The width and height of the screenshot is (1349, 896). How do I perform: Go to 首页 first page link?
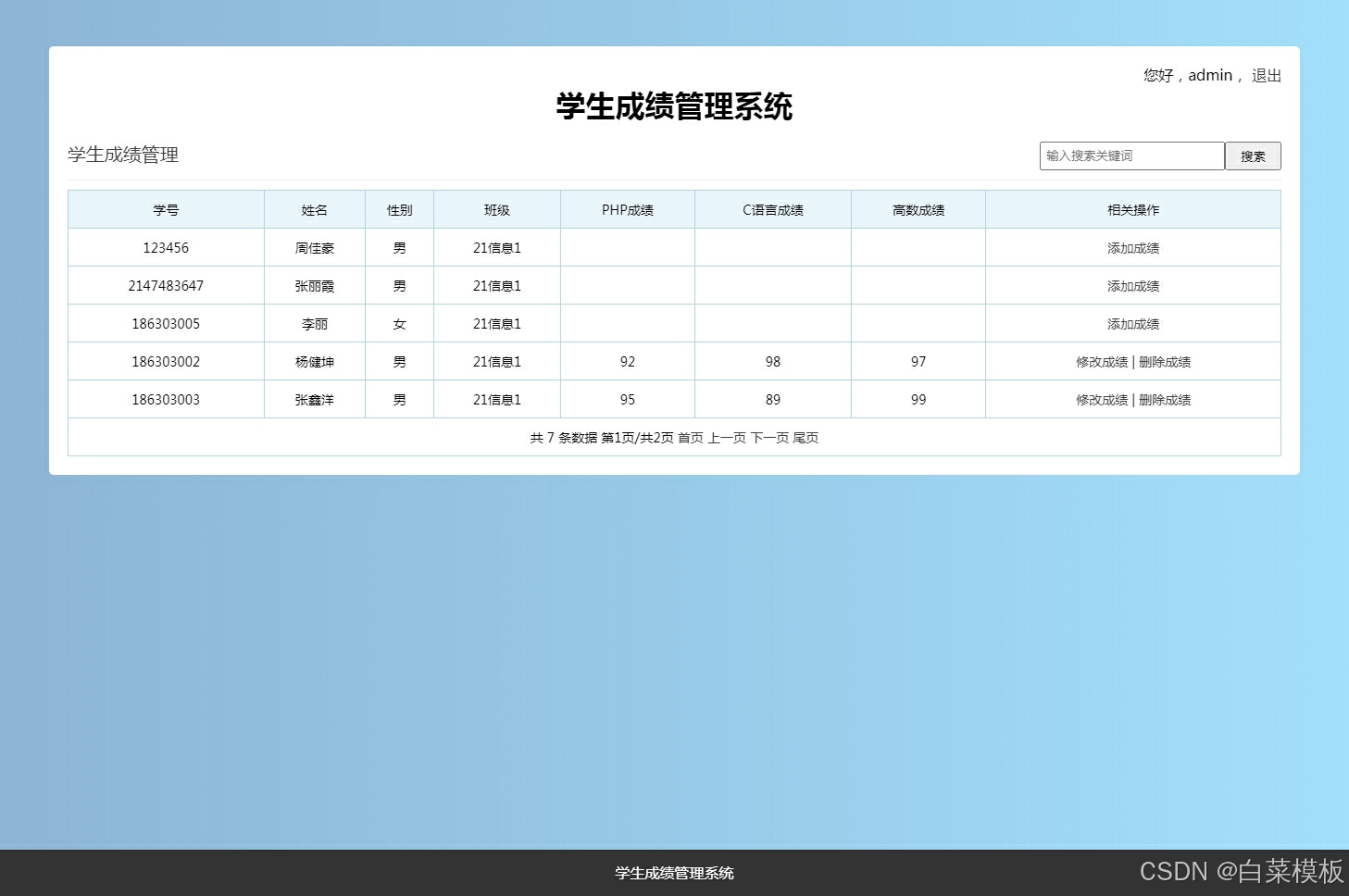(691, 438)
